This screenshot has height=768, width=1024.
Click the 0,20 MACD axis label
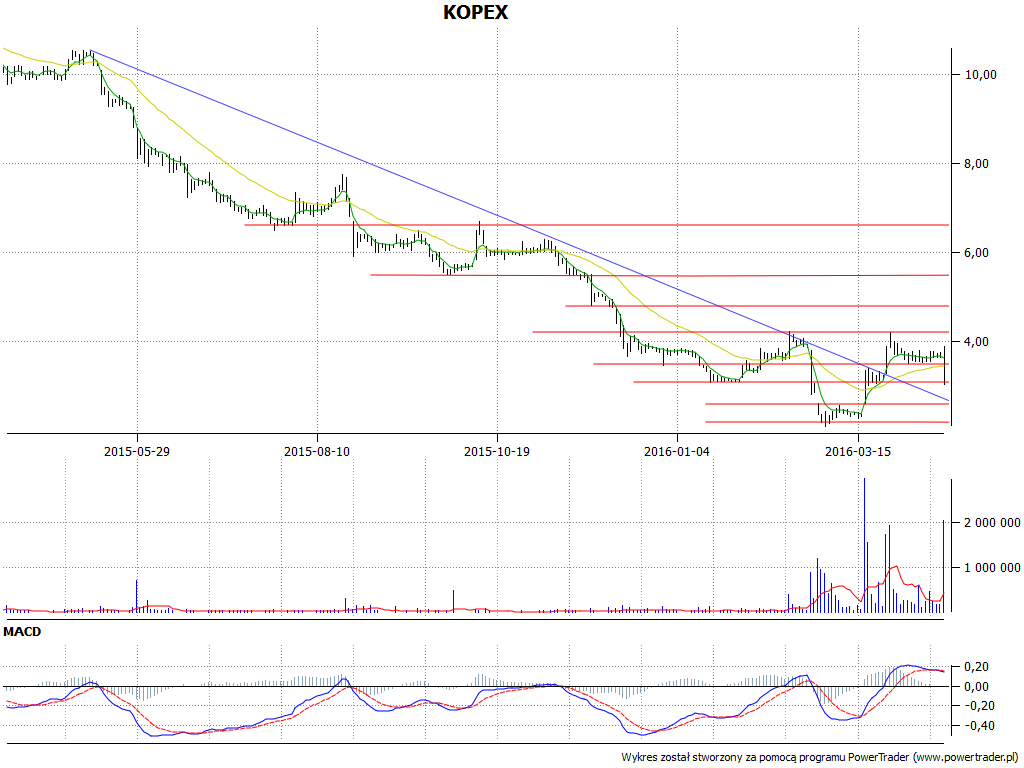coord(977,667)
